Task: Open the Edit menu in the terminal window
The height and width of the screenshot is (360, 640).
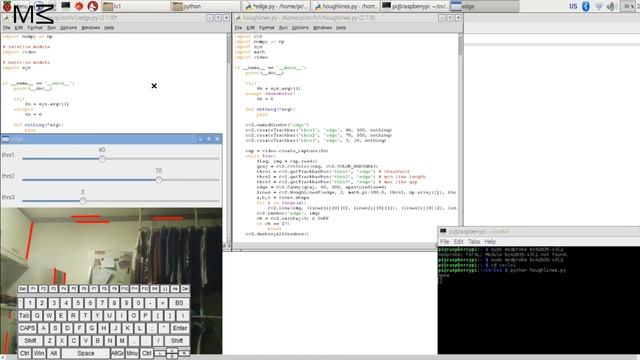Action: coord(458,242)
